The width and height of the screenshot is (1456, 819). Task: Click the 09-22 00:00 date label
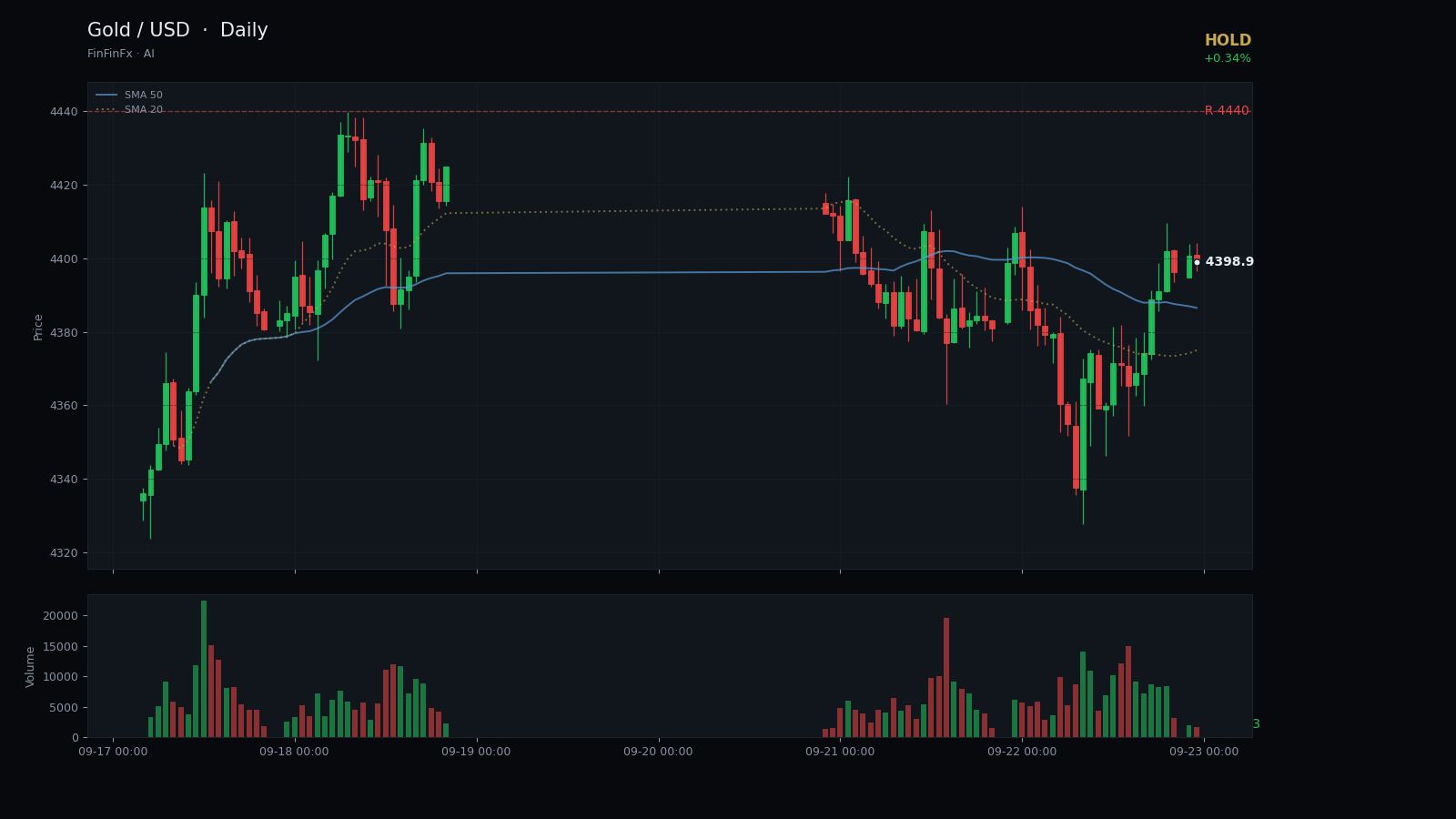(x=1022, y=752)
